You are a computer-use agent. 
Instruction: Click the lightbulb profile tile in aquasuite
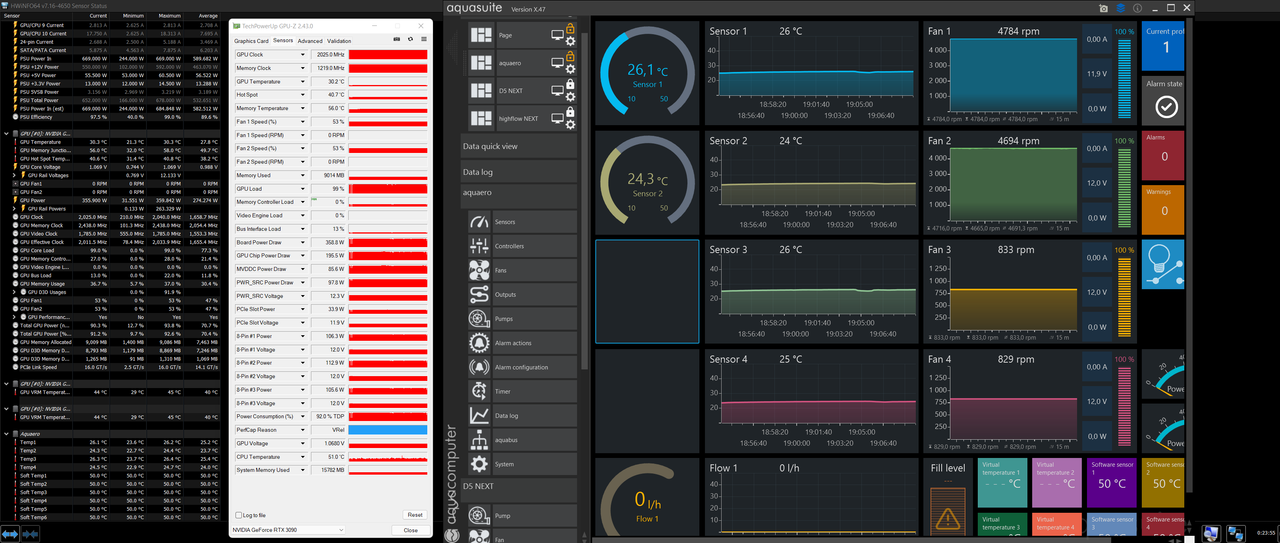(x=1164, y=263)
